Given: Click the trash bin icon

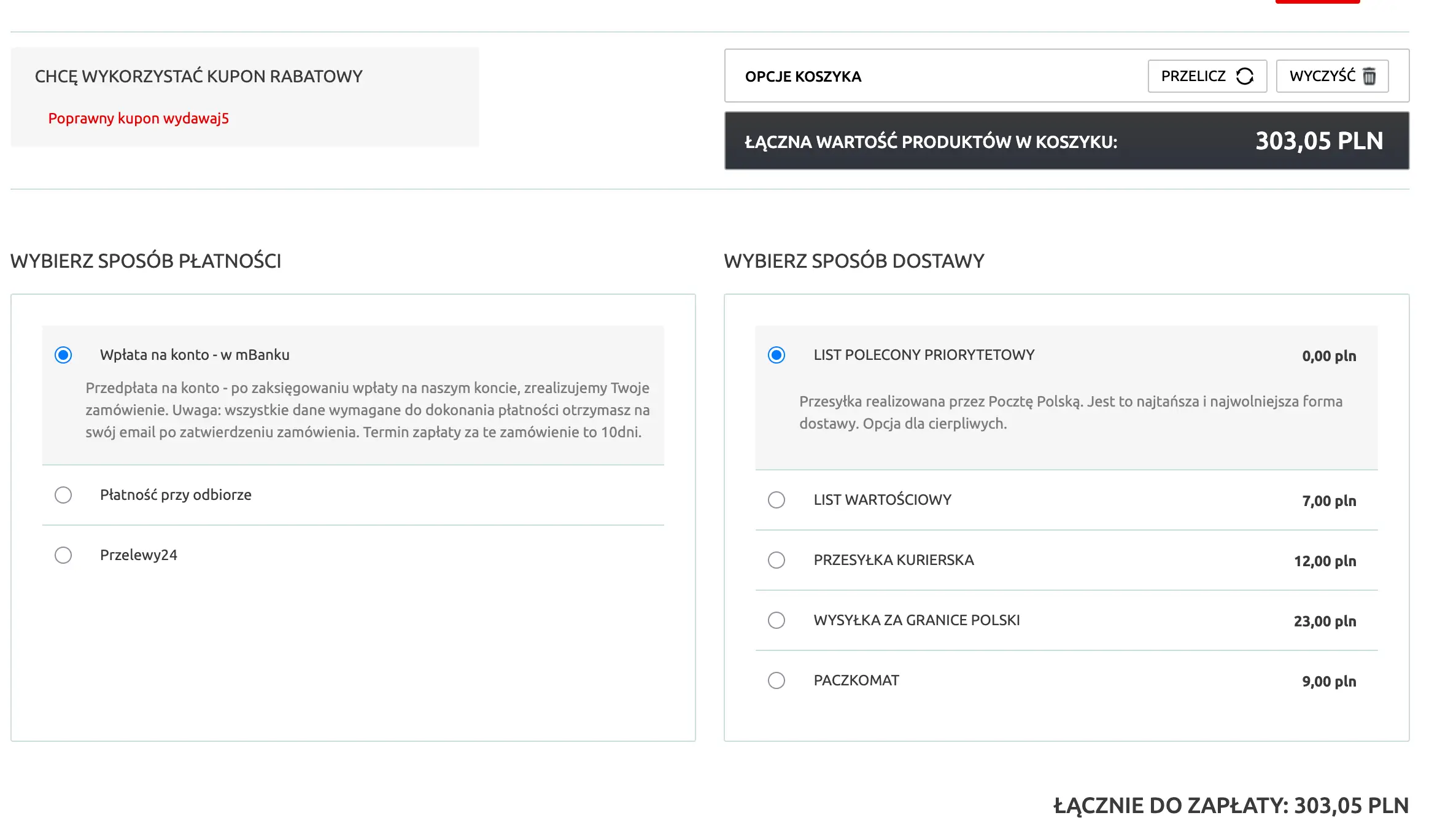Looking at the screenshot, I should pos(1369,76).
